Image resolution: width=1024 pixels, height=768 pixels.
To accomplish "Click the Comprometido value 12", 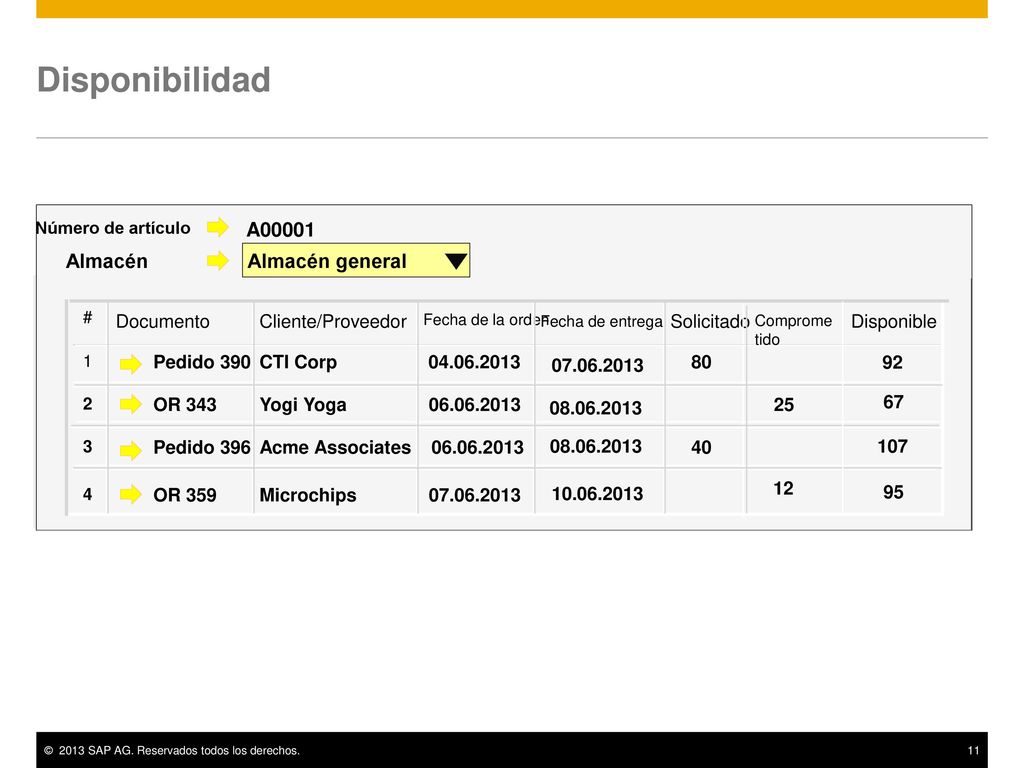I will point(783,488).
